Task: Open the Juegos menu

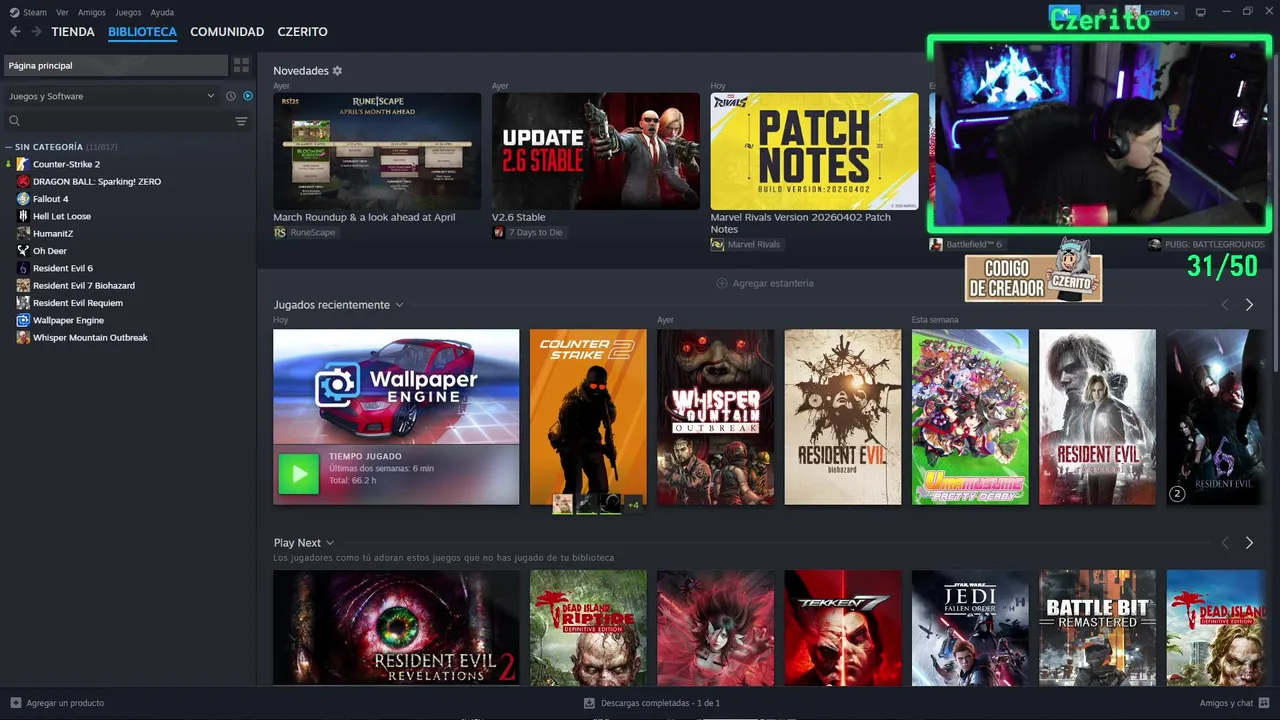Action: [x=128, y=12]
